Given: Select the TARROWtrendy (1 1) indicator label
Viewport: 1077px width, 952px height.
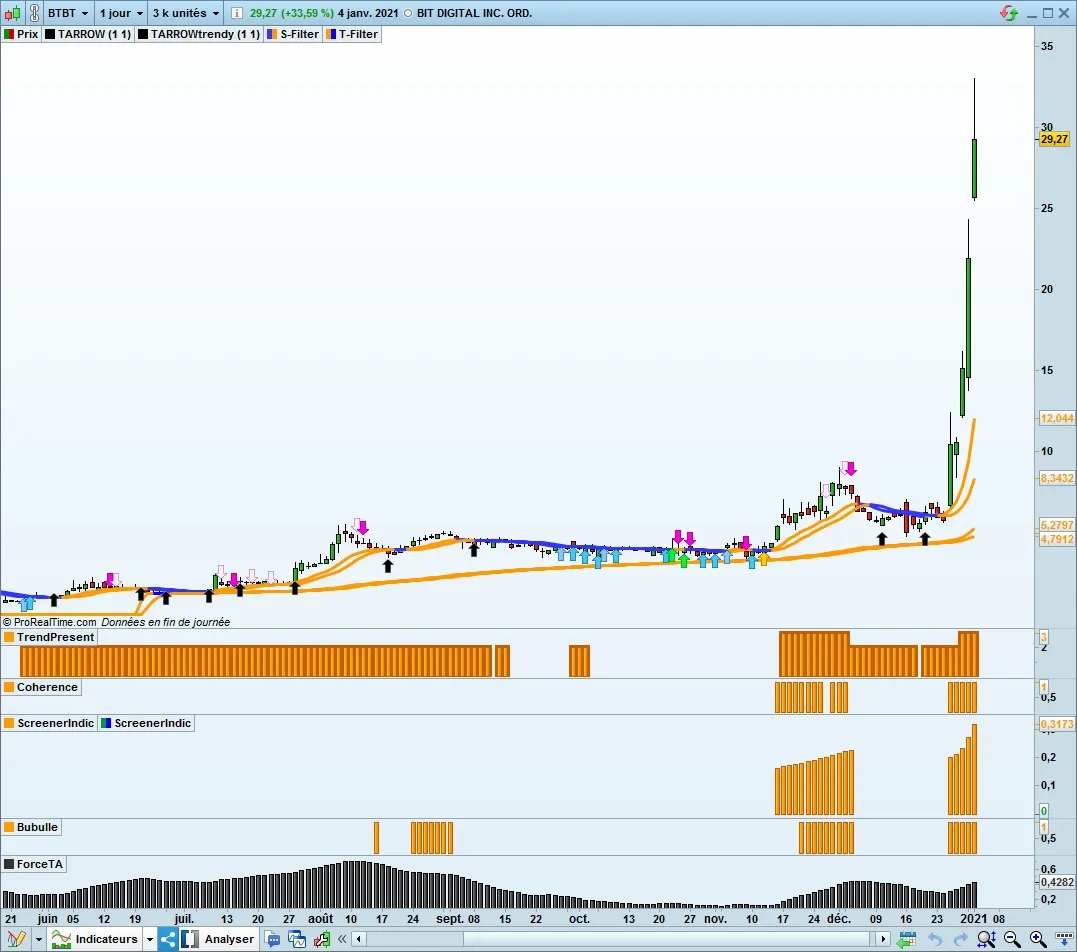Looking at the screenshot, I should [x=204, y=34].
